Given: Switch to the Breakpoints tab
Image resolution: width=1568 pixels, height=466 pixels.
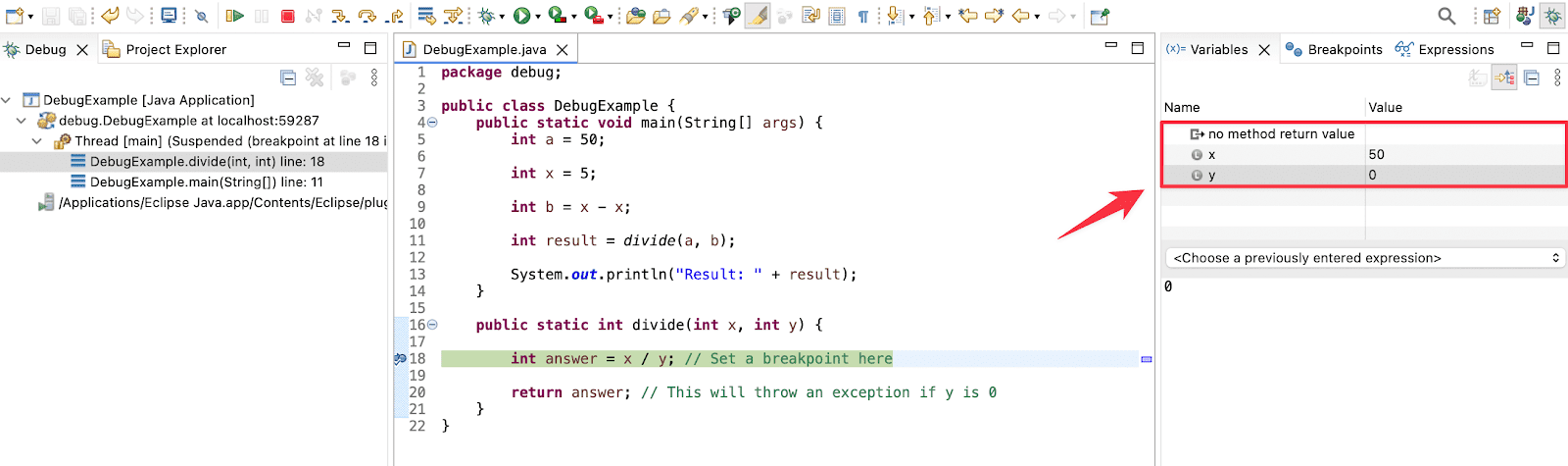Looking at the screenshot, I should pos(1344,49).
